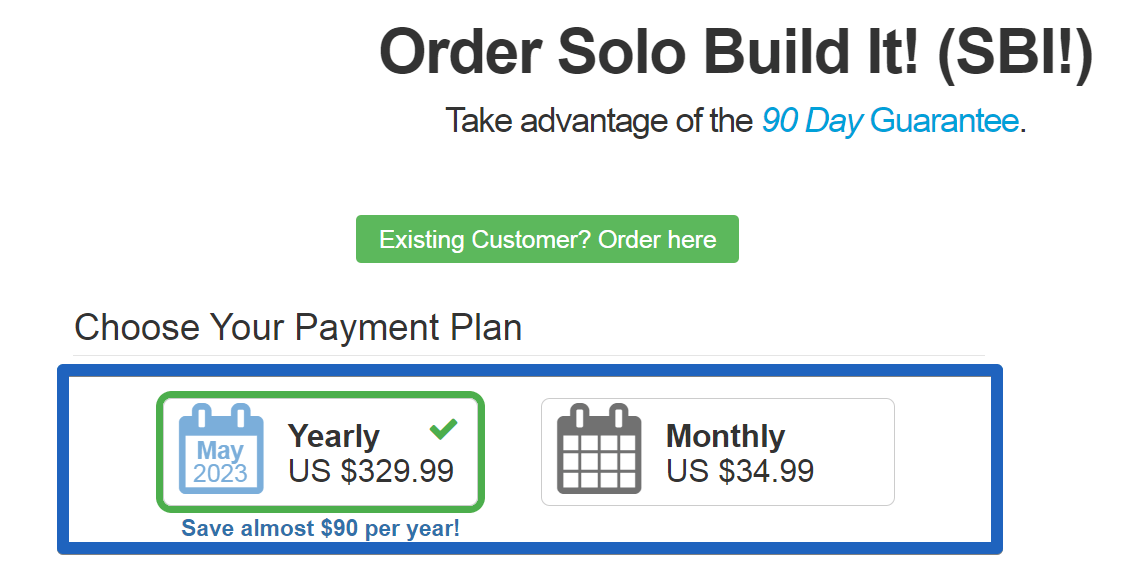
Task: Click the bold Yearly label
Action: point(334,437)
